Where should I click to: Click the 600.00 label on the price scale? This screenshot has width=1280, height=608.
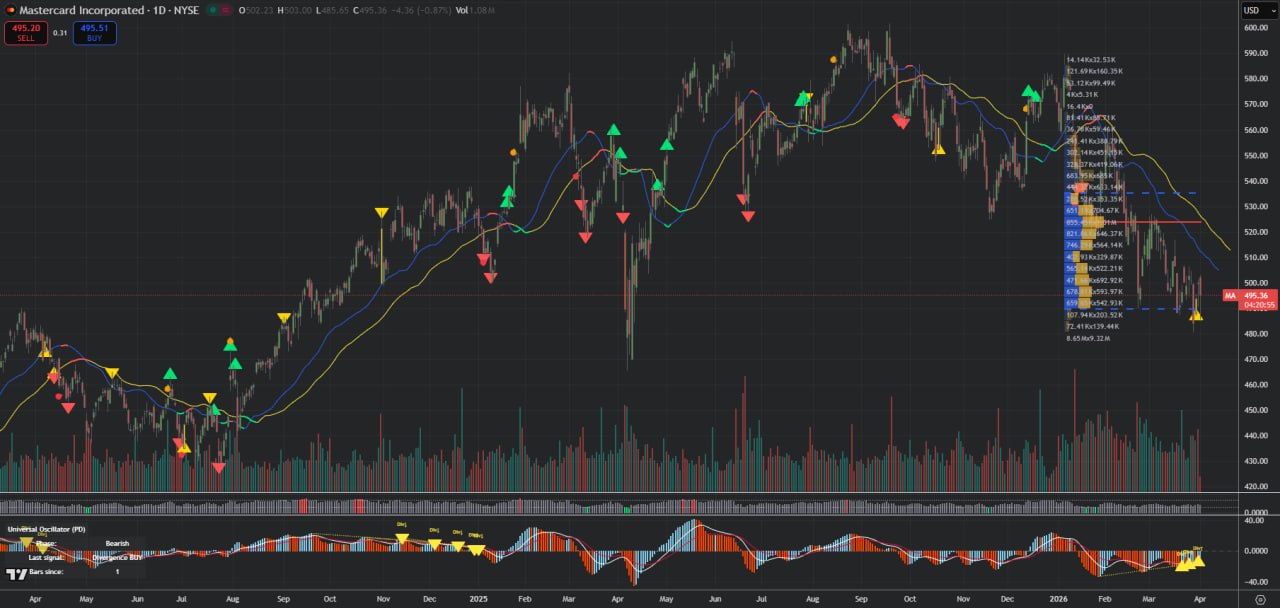pos(1256,28)
